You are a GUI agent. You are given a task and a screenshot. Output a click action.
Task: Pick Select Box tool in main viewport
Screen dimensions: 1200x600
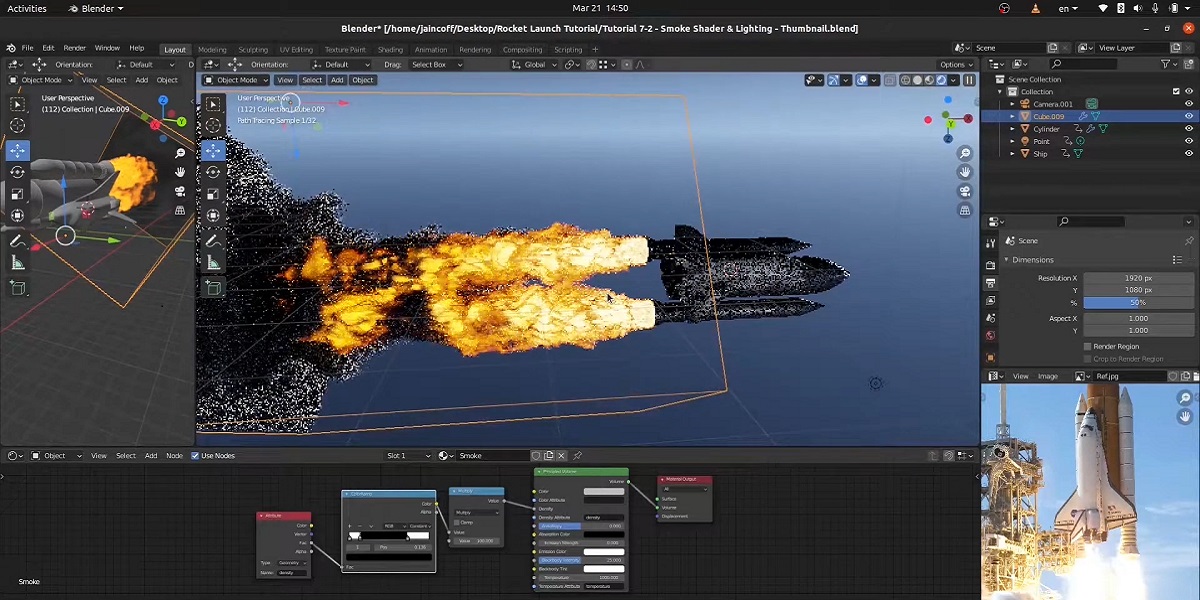213,104
